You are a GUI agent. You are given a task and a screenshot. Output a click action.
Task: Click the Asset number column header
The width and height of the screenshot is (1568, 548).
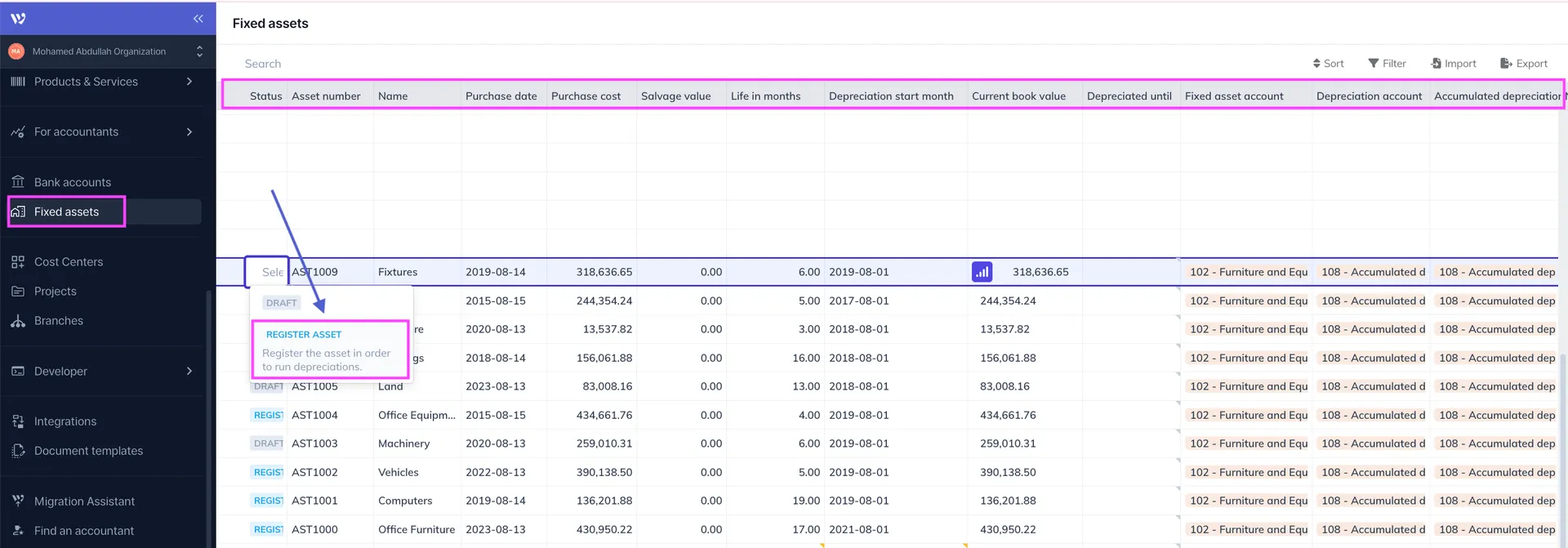(x=326, y=96)
